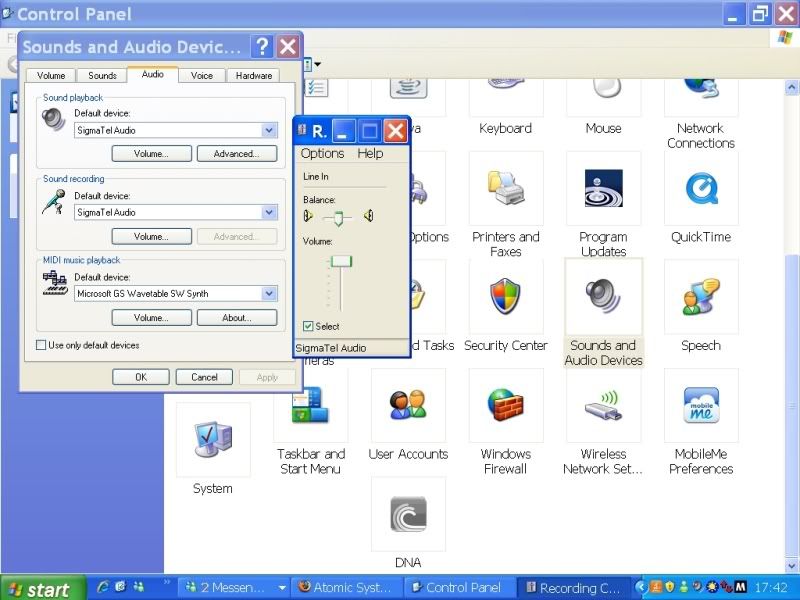The width and height of the screenshot is (800, 600).
Task: Open DNA control panel item
Action: [x=408, y=515]
